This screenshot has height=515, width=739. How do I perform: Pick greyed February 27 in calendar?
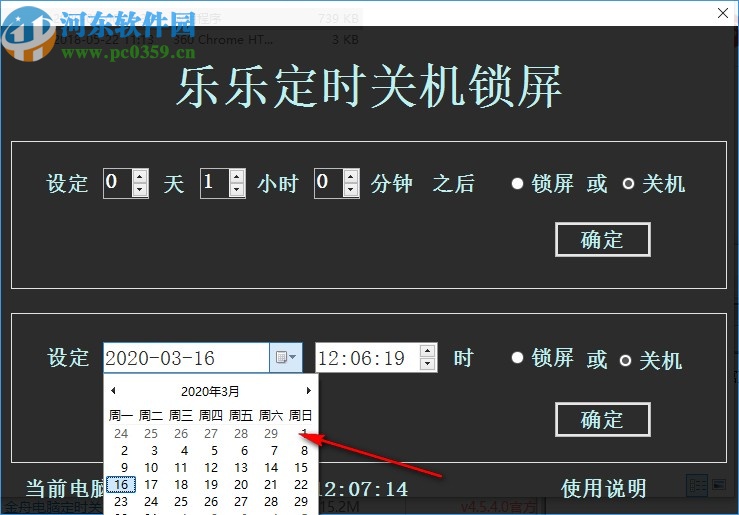pyautogui.click(x=211, y=433)
